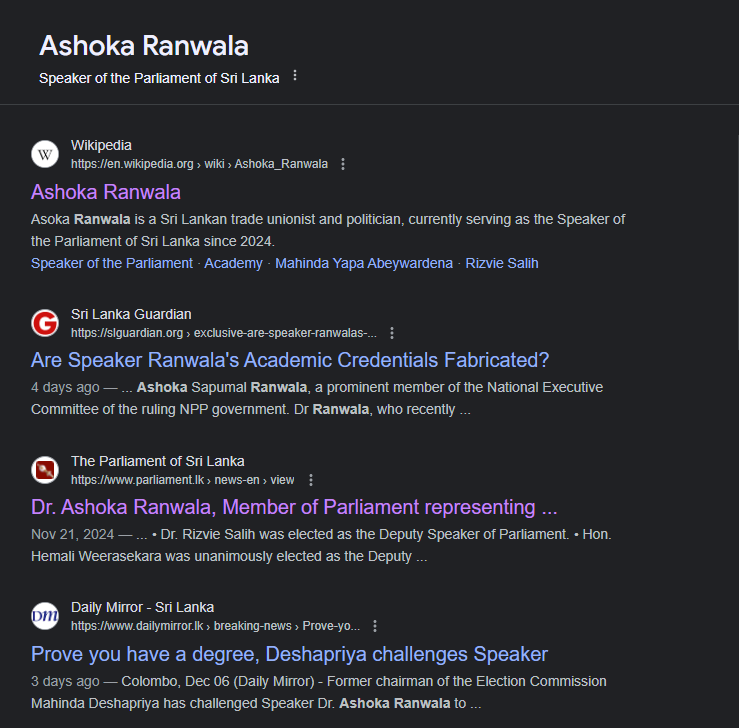Follow the 'Speaker of the Parliament' sitelink
The height and width of the screenshot is (728, 739).
tap(112, 263)
